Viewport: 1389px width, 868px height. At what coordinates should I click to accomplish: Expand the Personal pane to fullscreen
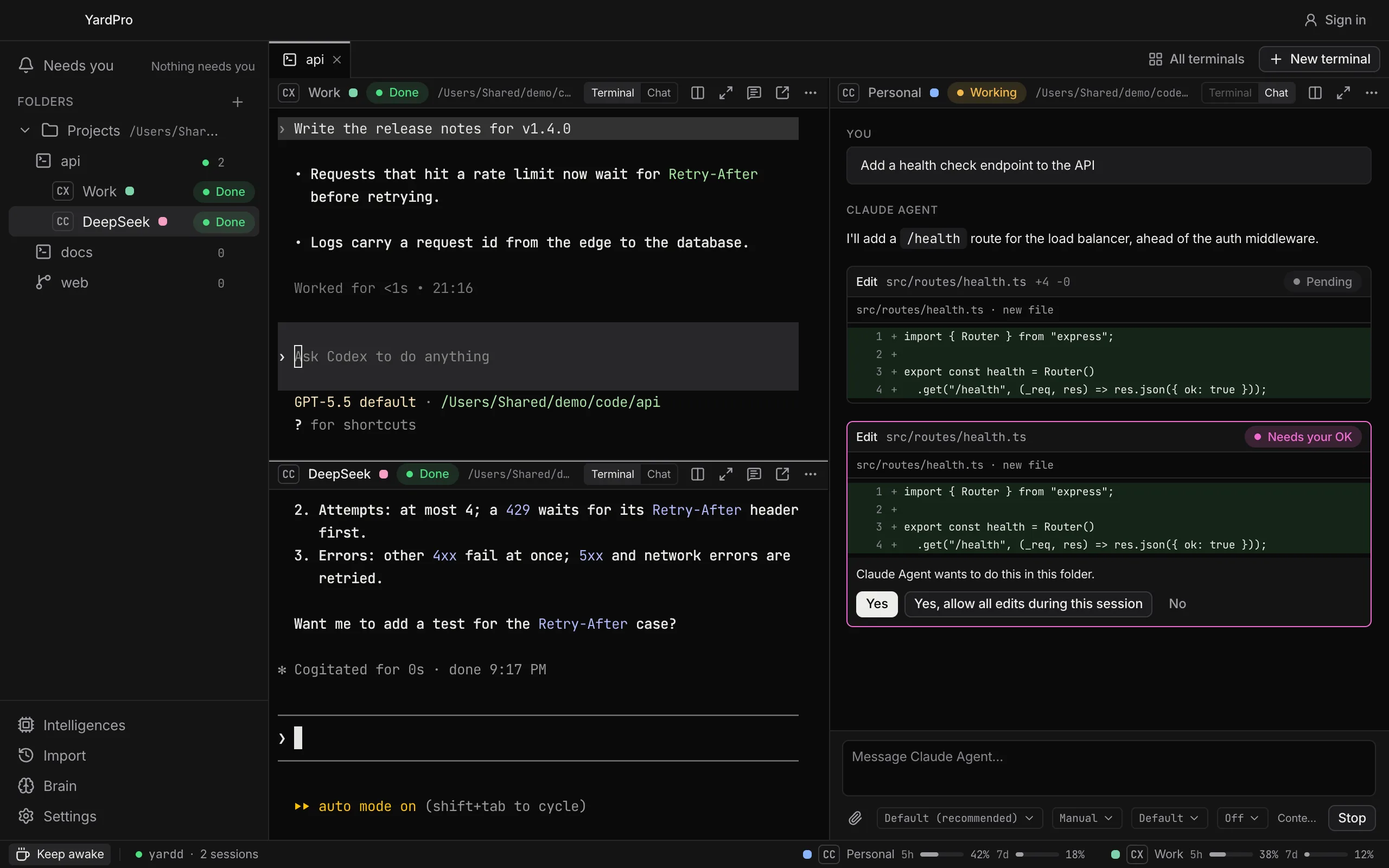(x=1343, y=93)
